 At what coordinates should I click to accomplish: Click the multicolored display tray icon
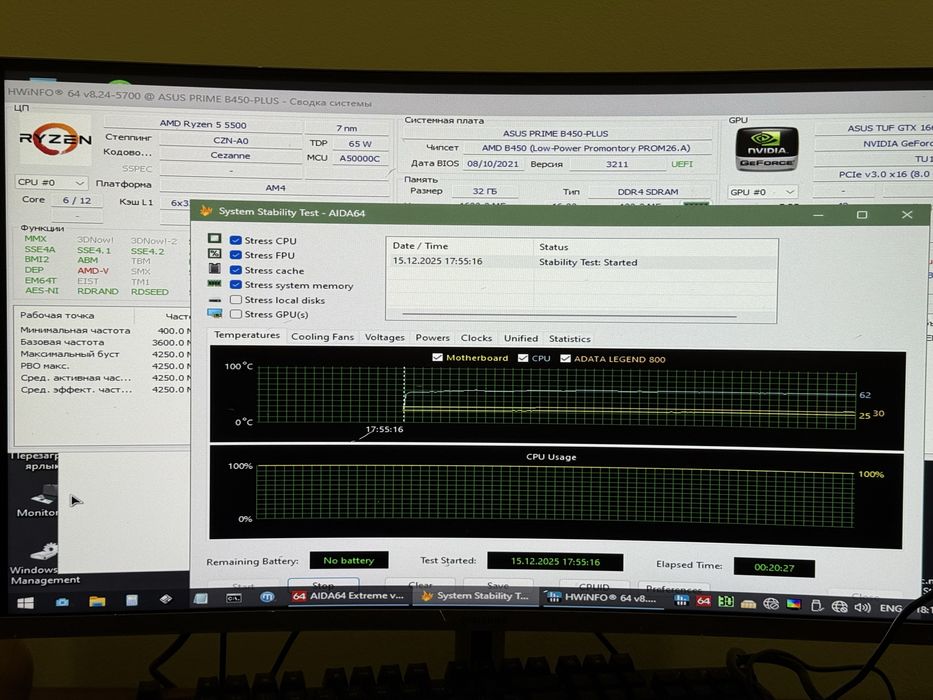coord(794,605)
